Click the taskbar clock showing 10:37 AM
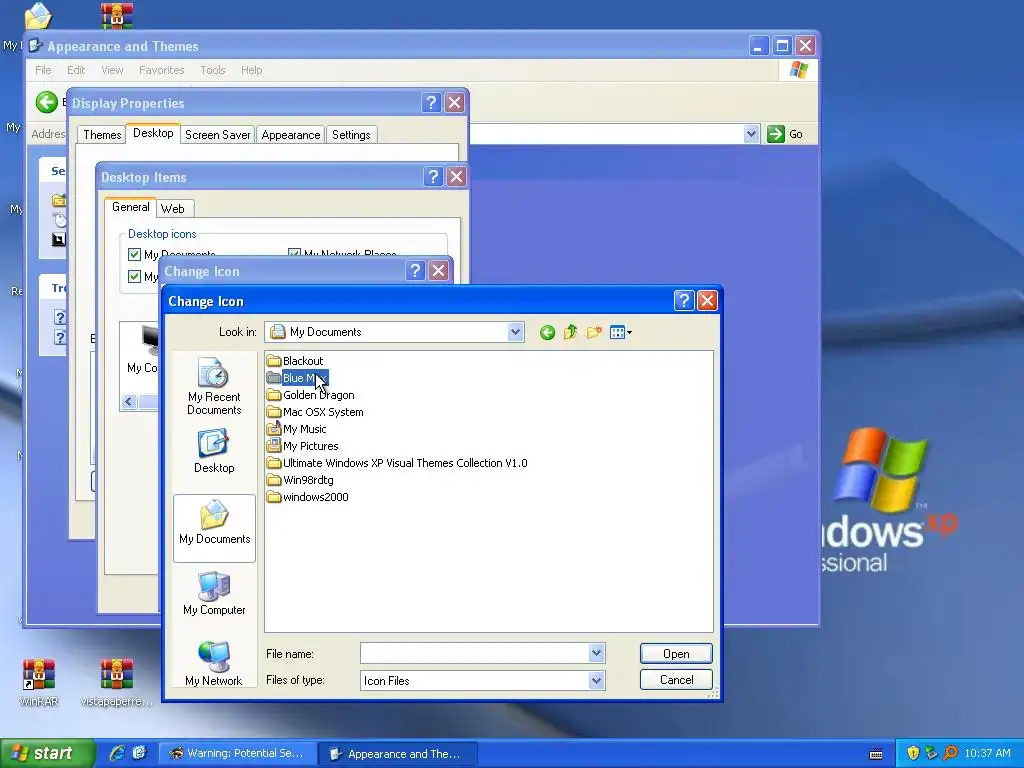 [x=987, y=753]
